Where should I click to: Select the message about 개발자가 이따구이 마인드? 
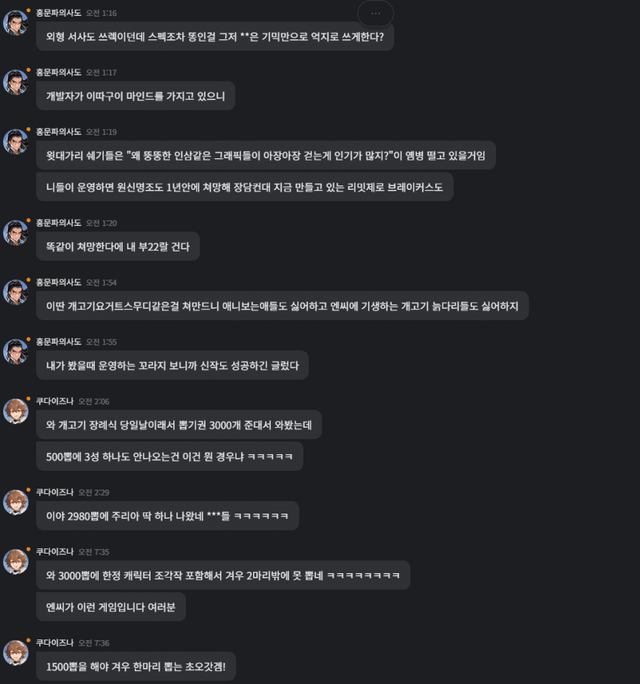[x=136, y=96]
